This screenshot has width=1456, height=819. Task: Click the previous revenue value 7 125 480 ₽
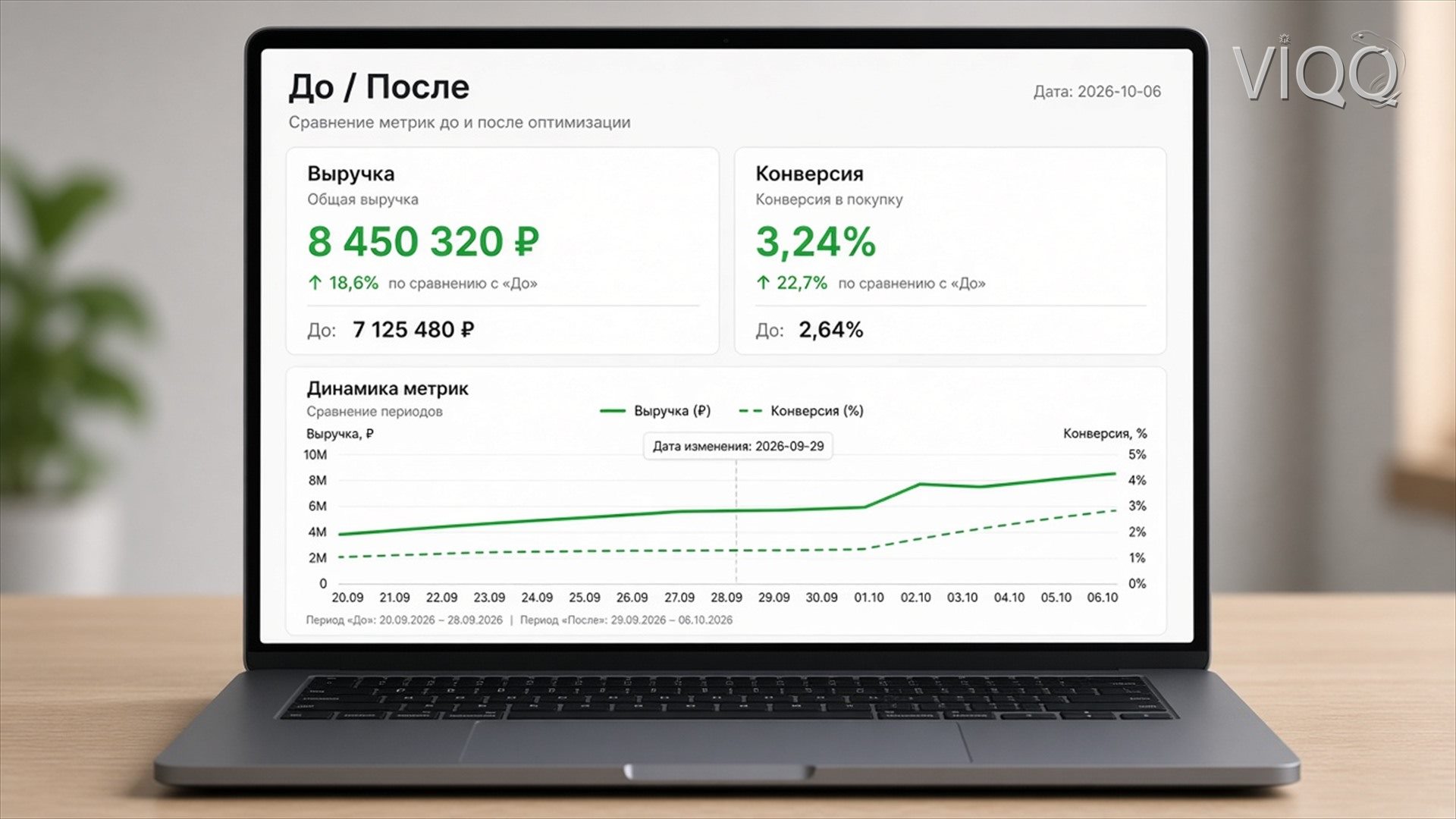pos(413,330)
